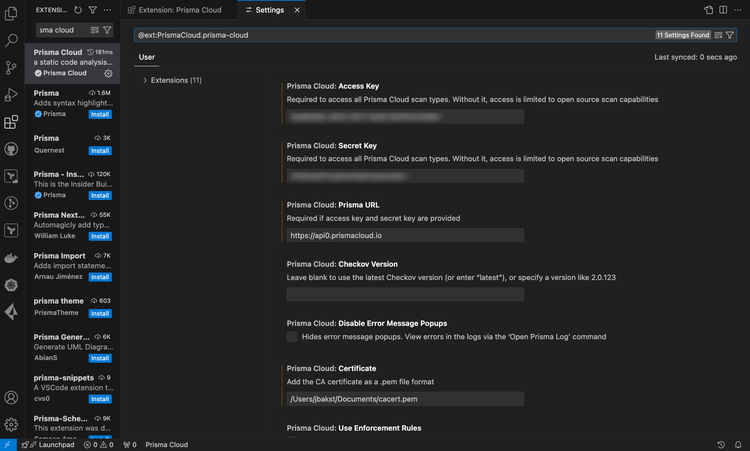Close the Settings tab
The image size is (750, 451).
[x=297, y=10]
